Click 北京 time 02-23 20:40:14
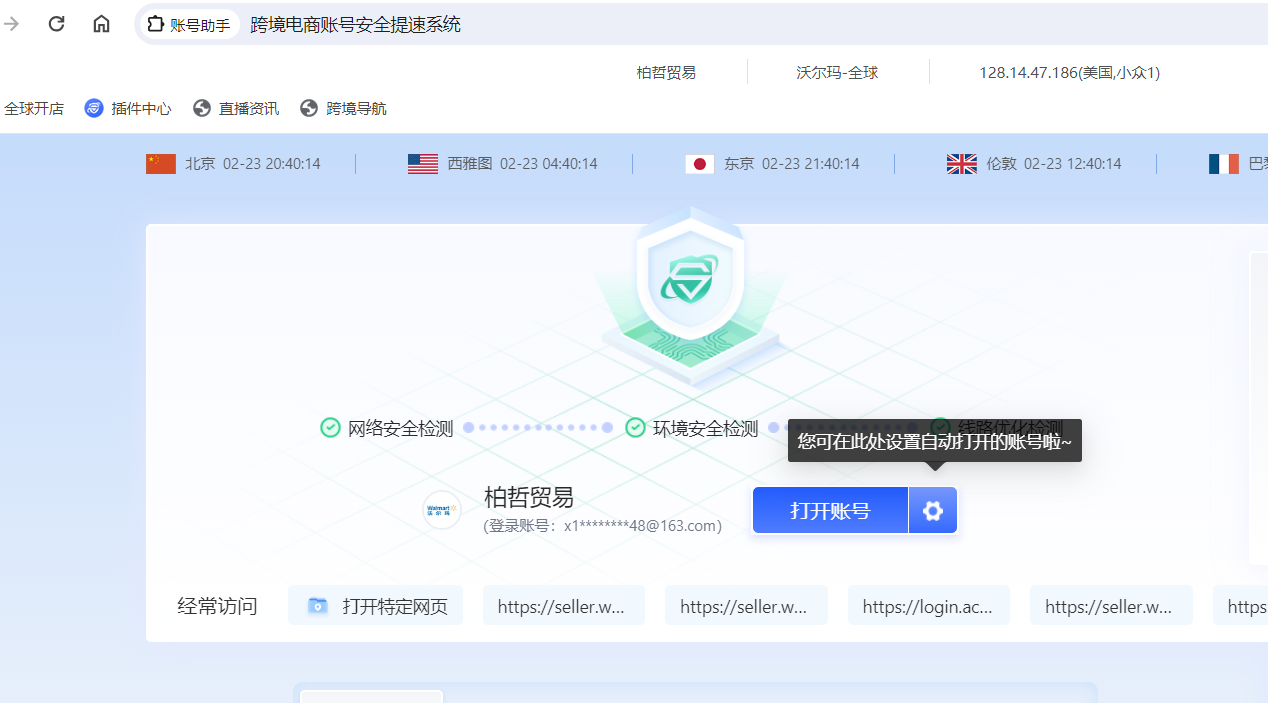Image resolution: width=1268 pixels, height=703 pixels. click(x=272, y=163)
